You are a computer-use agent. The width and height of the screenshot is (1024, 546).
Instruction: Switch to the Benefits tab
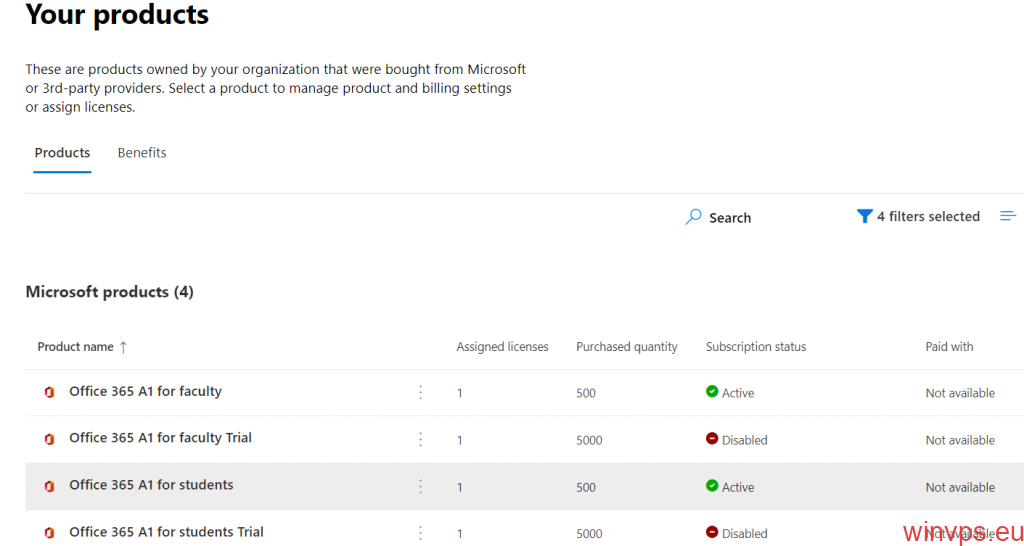pos(142,153)
